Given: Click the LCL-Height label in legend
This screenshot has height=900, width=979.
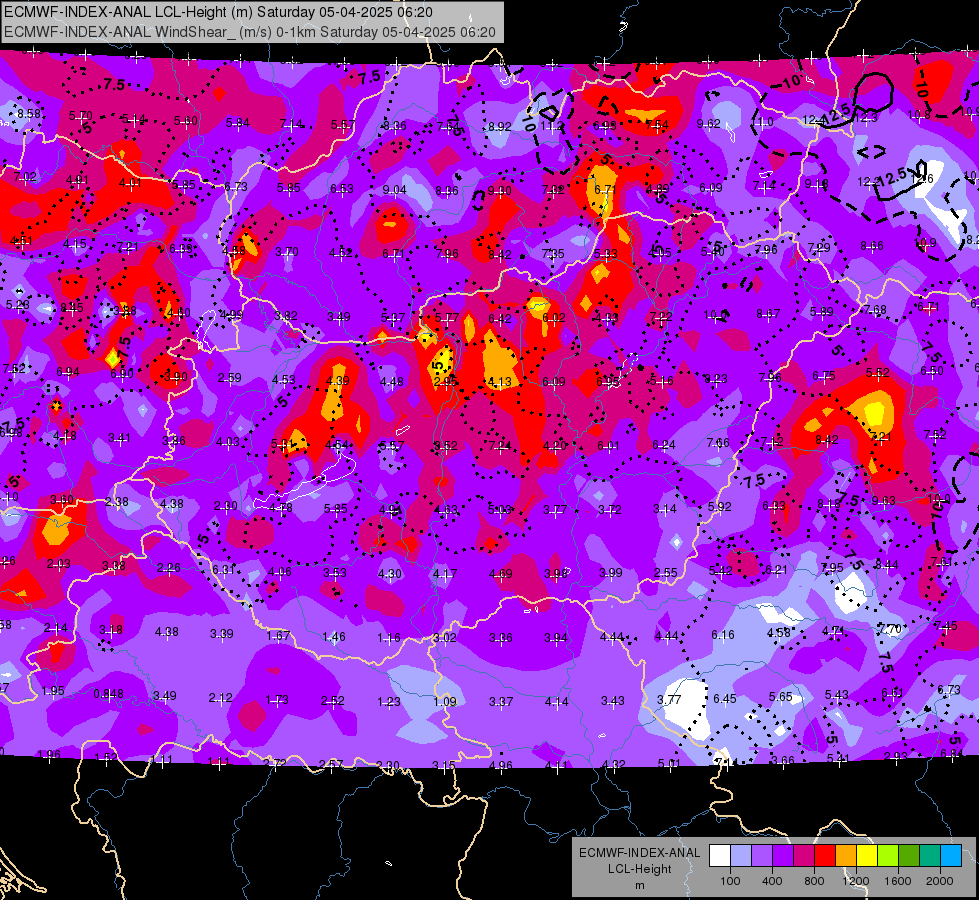Looking at the screenshot, I should coord(639,869).
